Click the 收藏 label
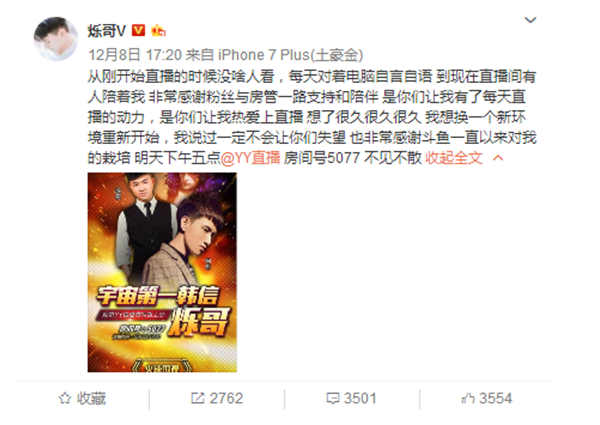 tap(91, 399)
